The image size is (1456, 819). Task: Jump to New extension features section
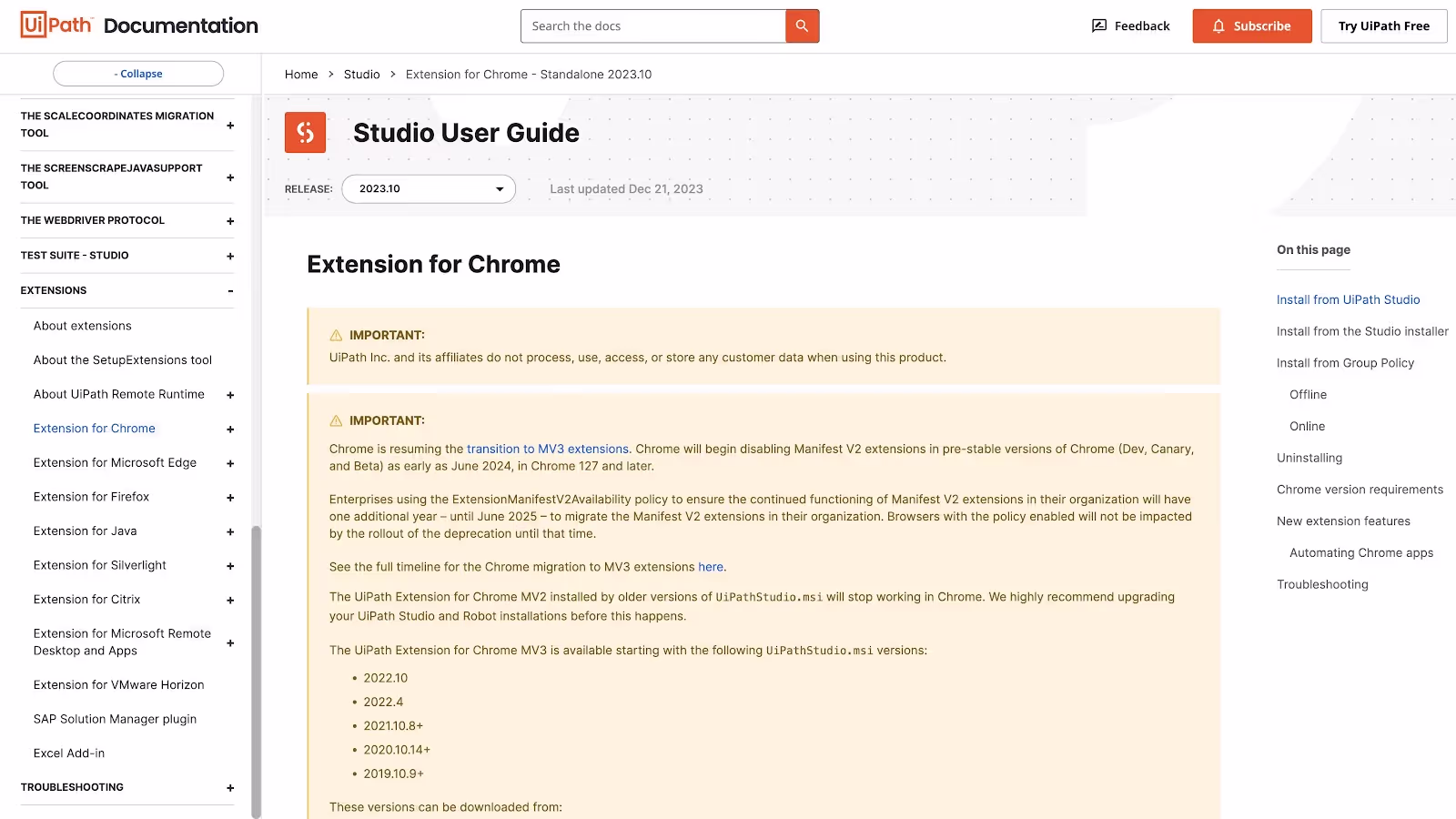pos(1343,521)
